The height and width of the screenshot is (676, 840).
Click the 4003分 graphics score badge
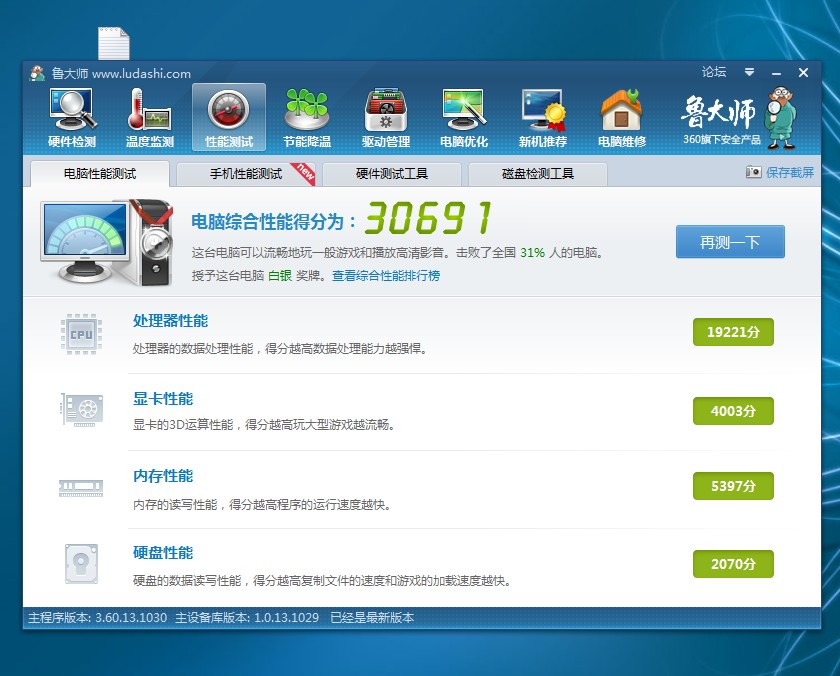tap(733, 411)
